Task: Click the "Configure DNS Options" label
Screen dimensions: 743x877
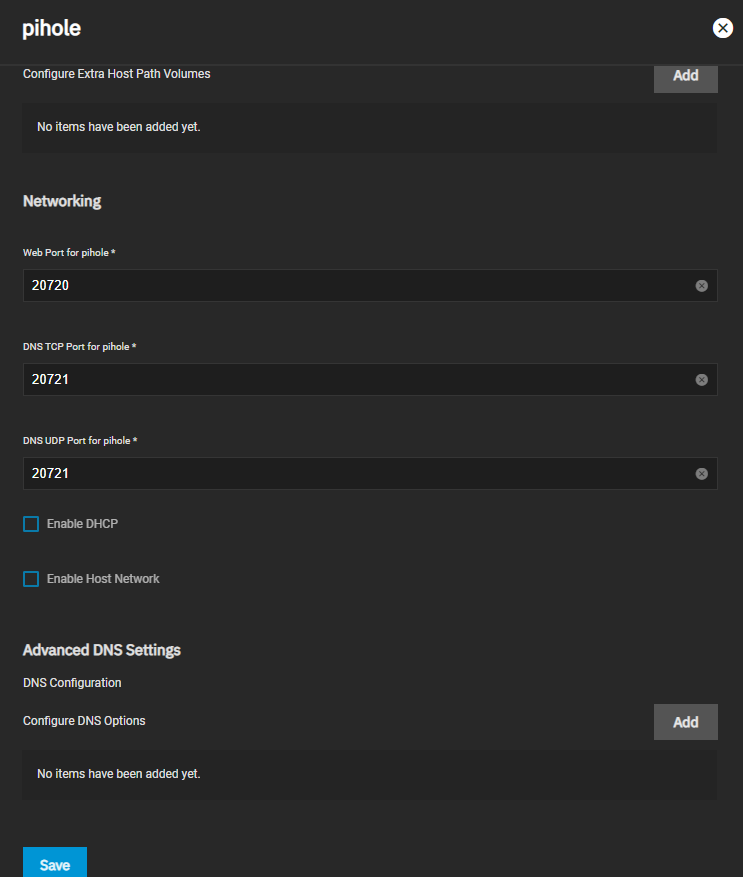Action: pos(84,721)
